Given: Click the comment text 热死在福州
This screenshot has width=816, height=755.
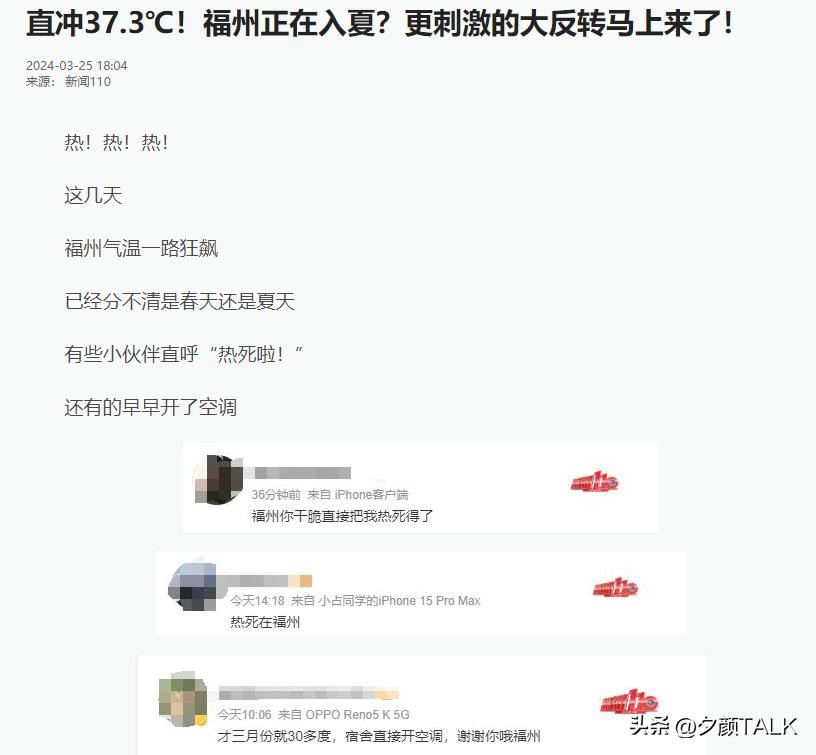Looking at the screenshot, I should pyautogui.click(x=265, y=622).
